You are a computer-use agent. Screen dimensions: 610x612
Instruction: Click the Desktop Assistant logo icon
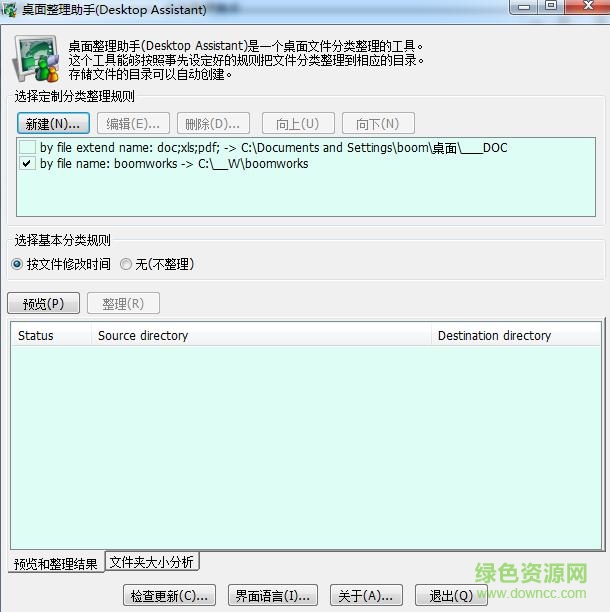pyautogui.click(x=36, y=59)
